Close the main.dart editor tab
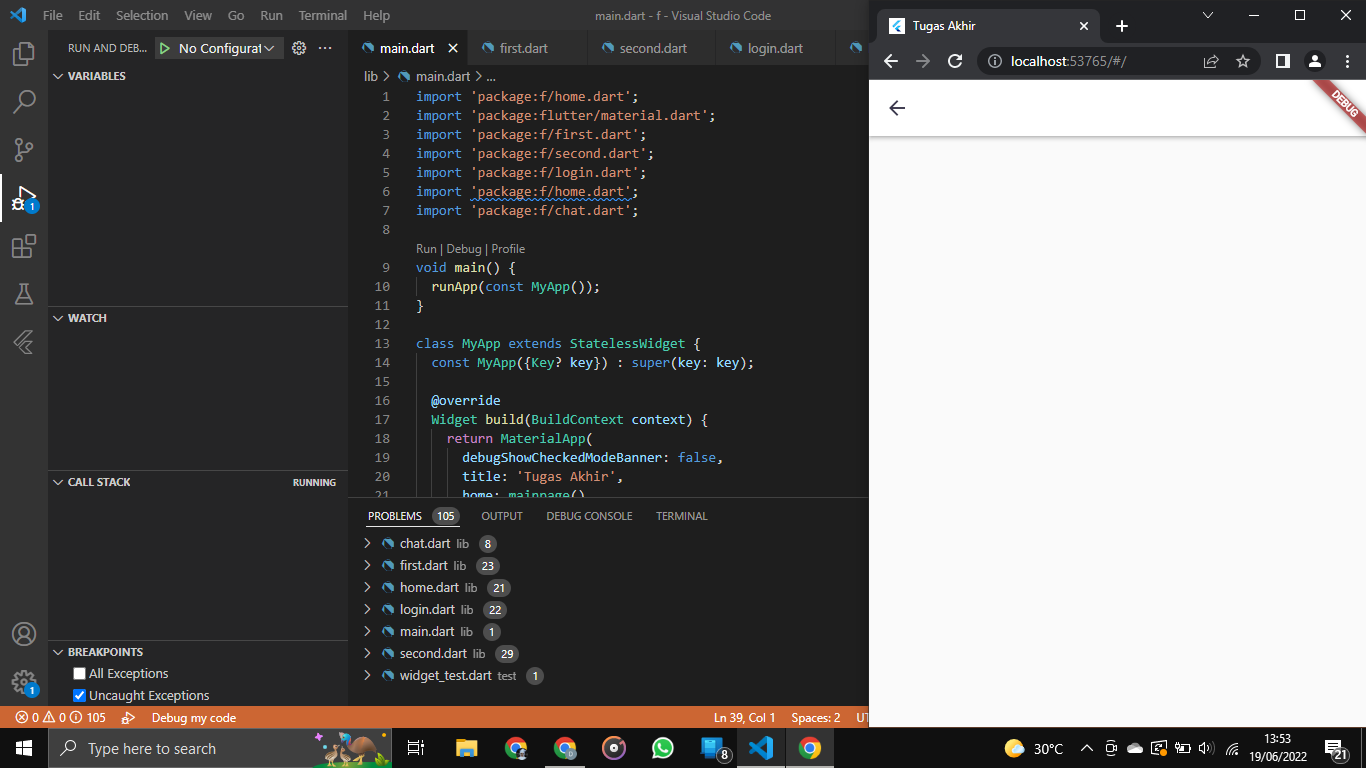 [453, 48]
